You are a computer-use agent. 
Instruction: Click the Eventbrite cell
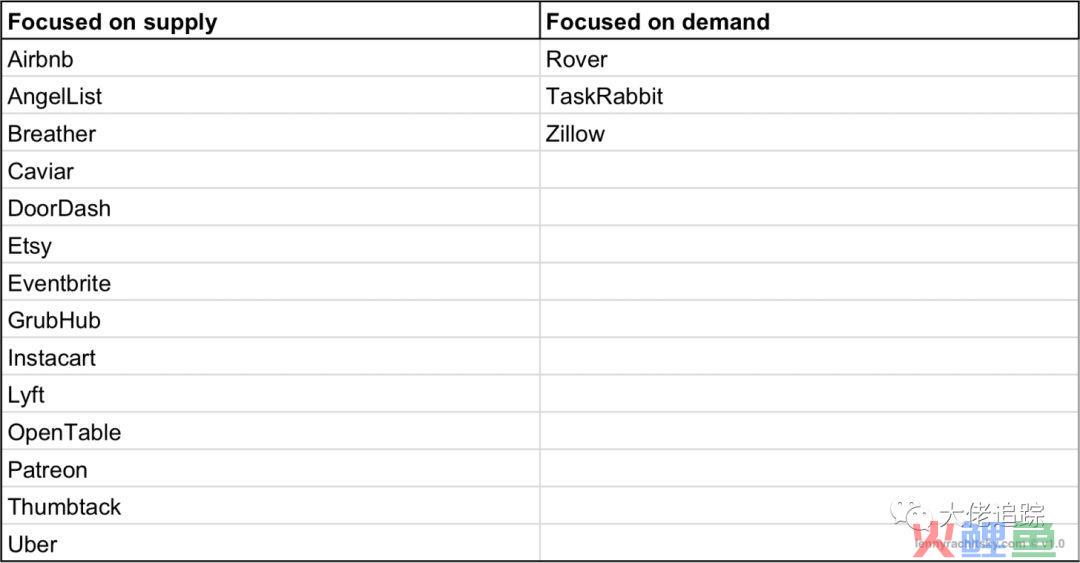[x=270, y=282]
